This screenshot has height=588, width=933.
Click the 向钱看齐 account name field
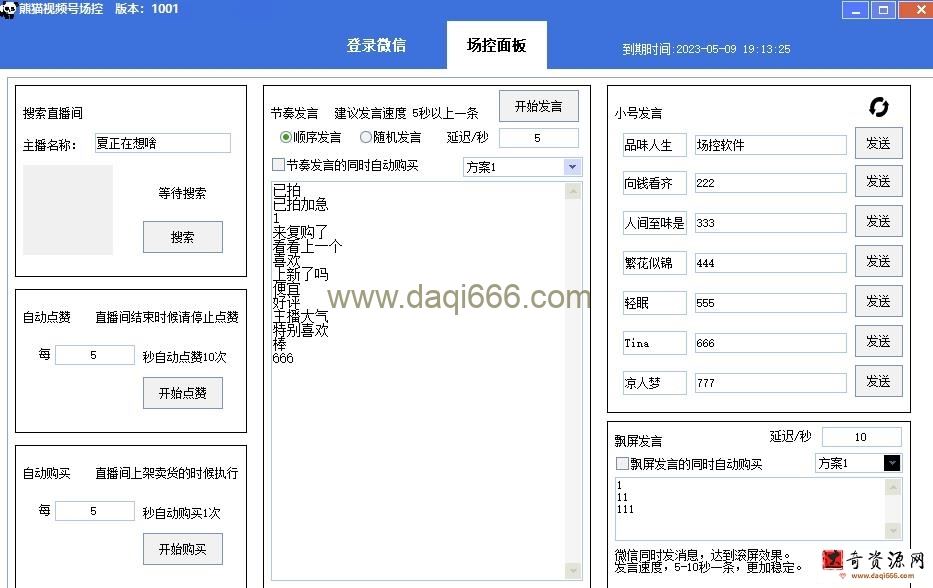(655, 183)
